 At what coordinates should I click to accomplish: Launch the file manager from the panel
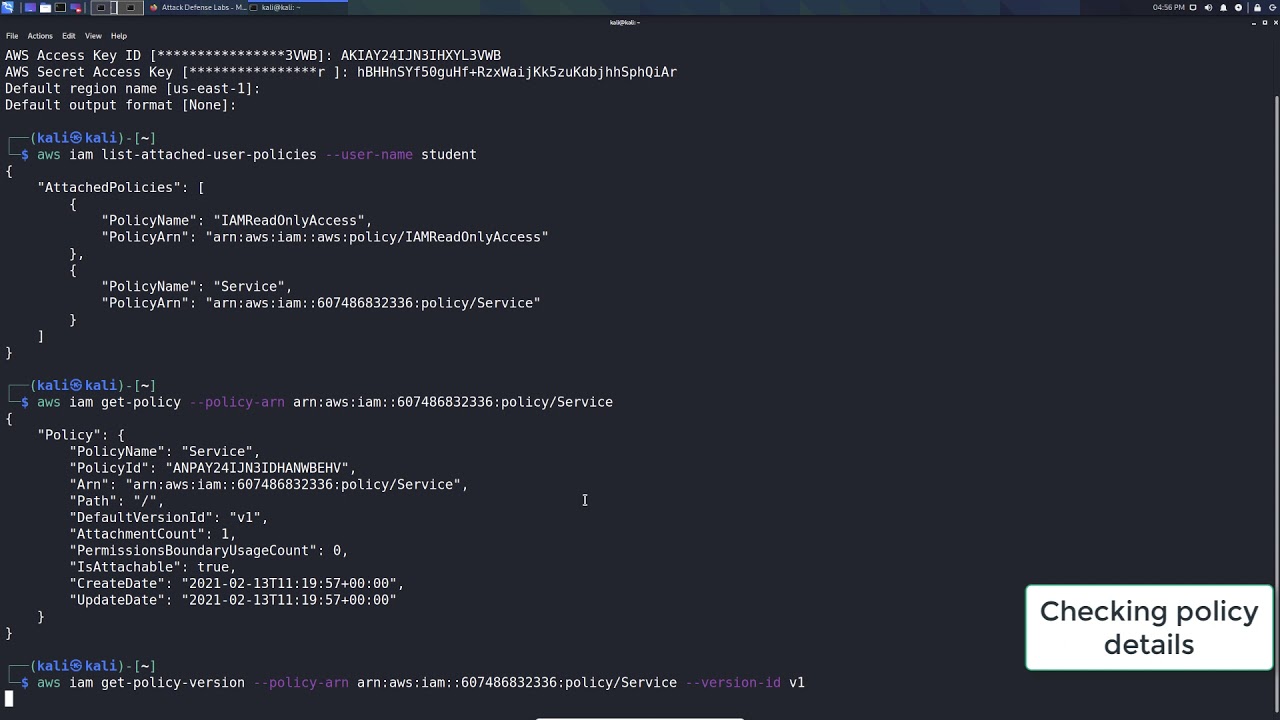[45, 7]
